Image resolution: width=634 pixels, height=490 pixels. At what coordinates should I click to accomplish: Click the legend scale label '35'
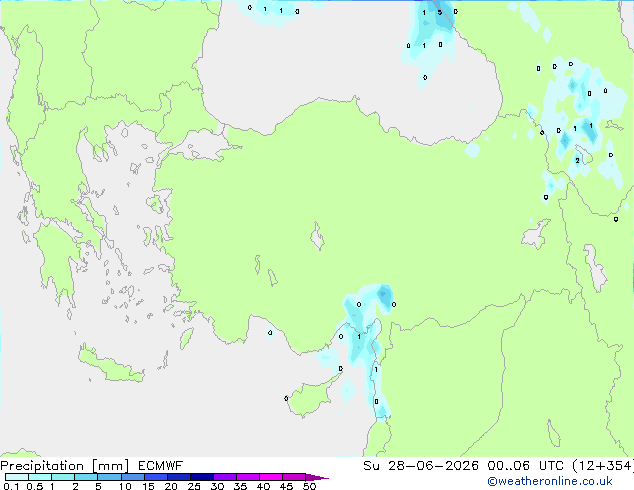coord(240,486)
